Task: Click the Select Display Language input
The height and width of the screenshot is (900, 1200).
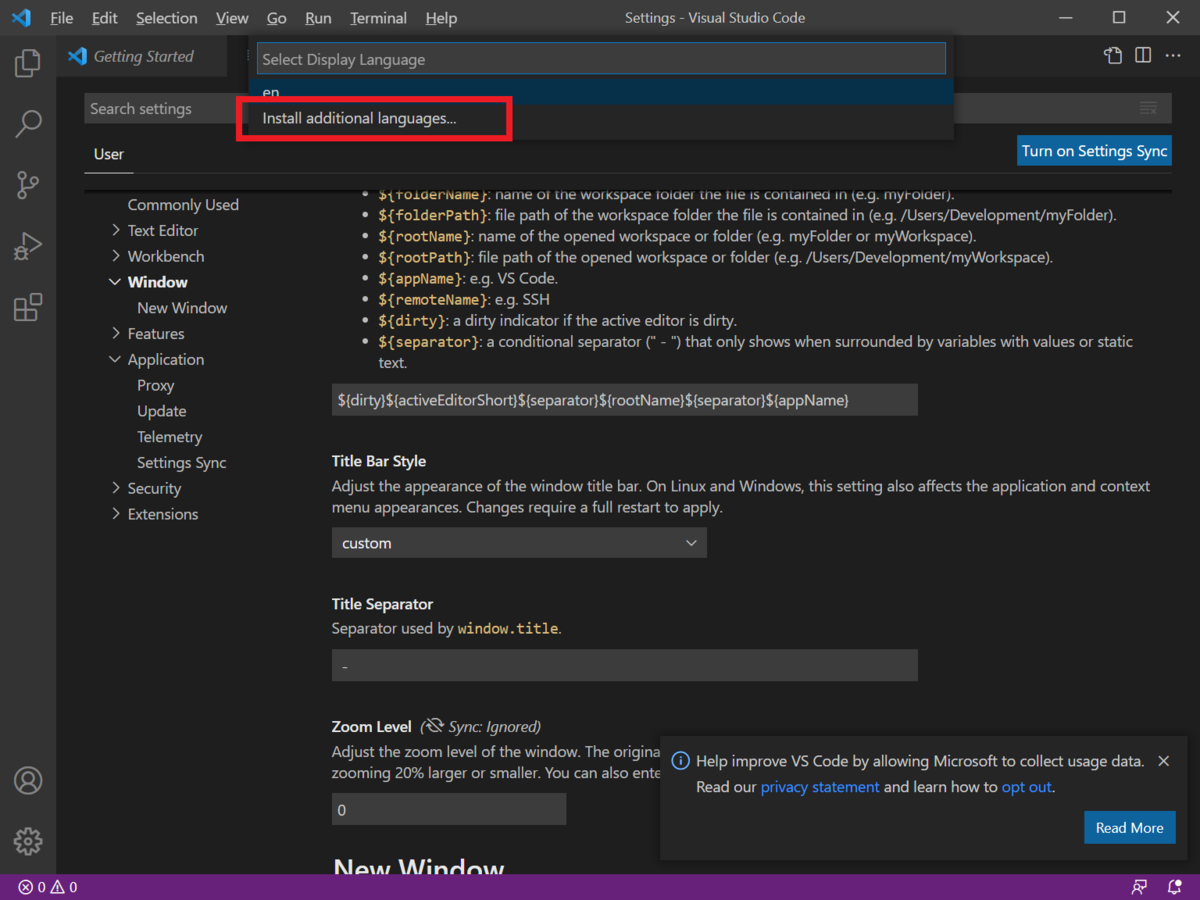Action: coord(601,59)
